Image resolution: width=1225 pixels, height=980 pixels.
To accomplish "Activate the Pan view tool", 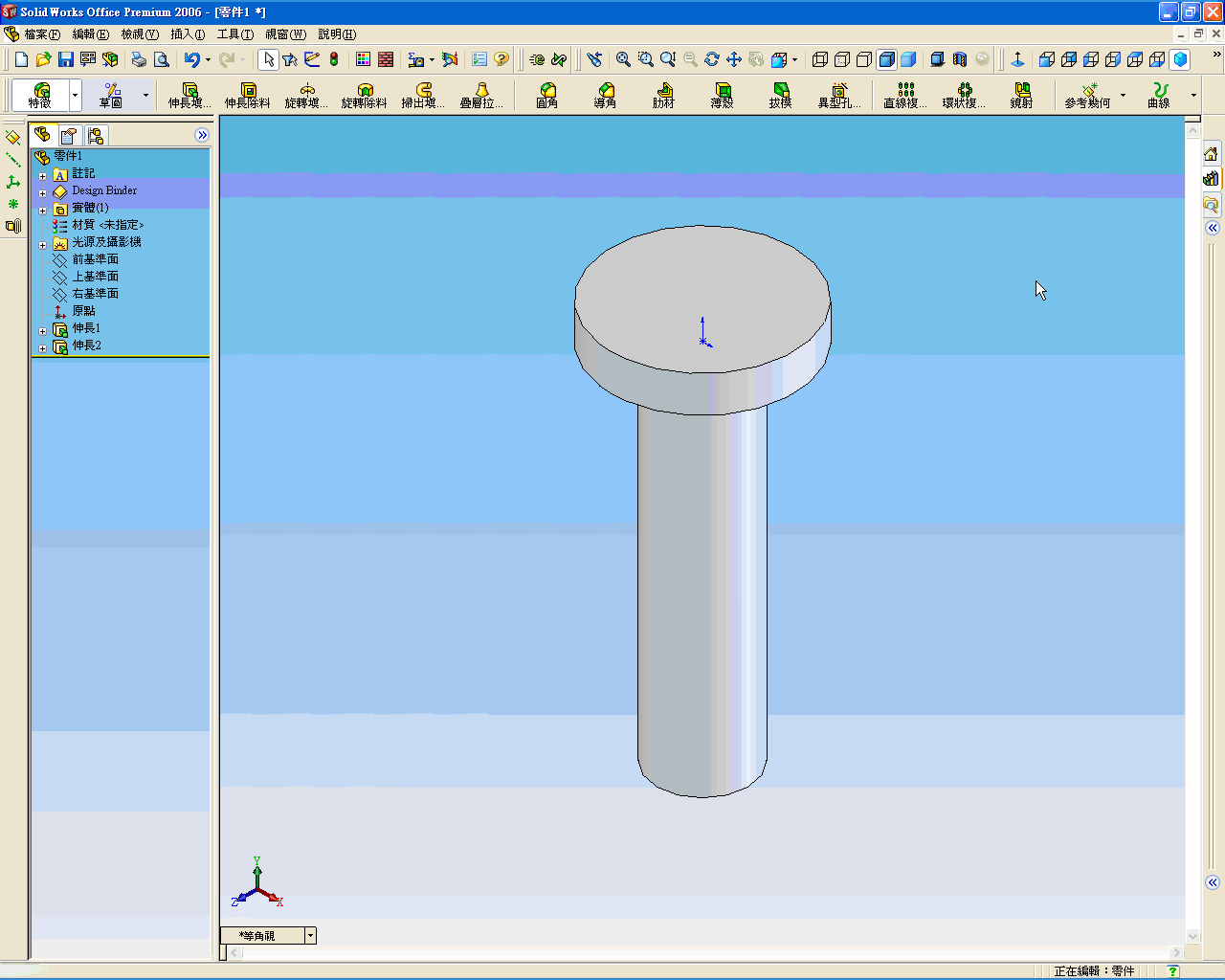I will [734, 59].
